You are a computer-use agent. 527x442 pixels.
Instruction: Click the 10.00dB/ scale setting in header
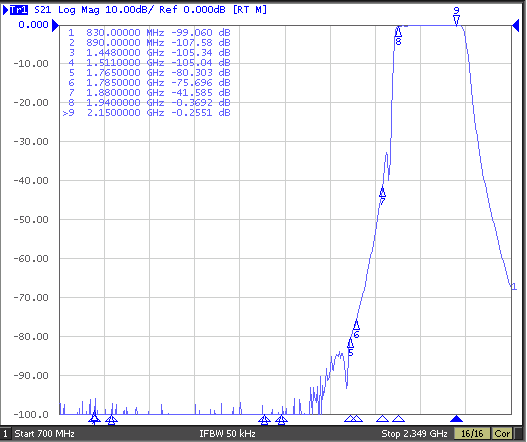click(x=130, y=10)
